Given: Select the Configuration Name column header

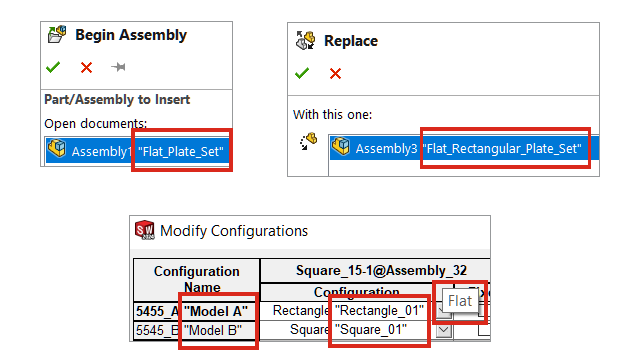Looking at the screenshot, I should click(x=197, y=280).
